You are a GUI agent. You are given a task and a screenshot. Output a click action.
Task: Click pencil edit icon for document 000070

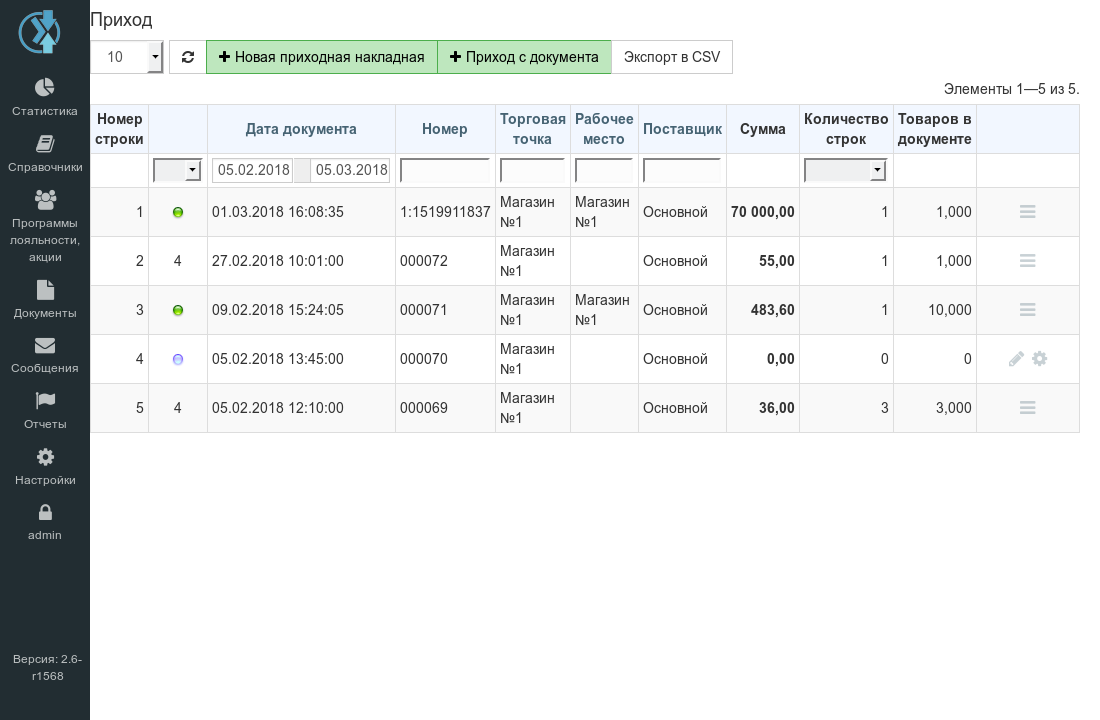(x=1016, y=359)
